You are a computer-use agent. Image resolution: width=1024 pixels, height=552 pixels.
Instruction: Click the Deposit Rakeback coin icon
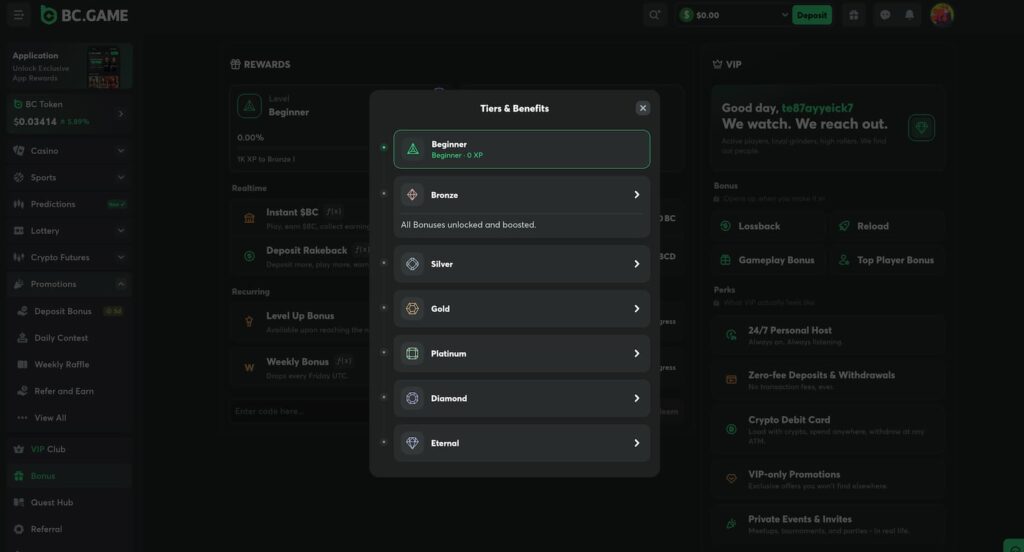pyautogui.click(x=249, y=257)
